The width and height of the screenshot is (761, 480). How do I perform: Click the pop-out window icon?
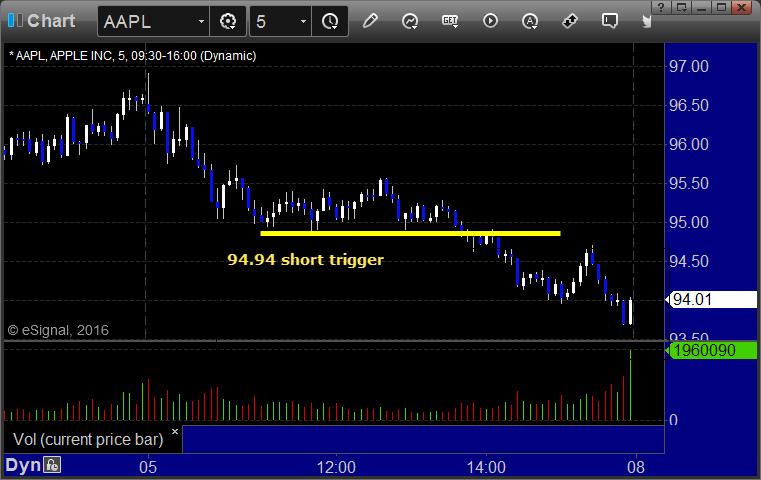(682, 7)
